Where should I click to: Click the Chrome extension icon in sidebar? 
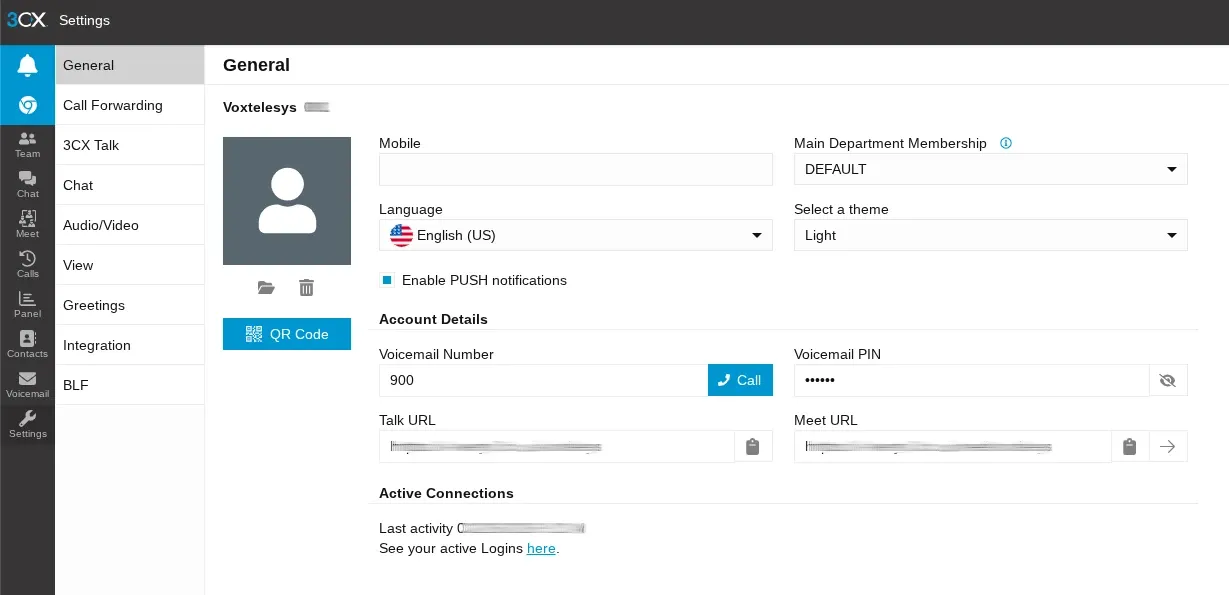pos(27,105)
